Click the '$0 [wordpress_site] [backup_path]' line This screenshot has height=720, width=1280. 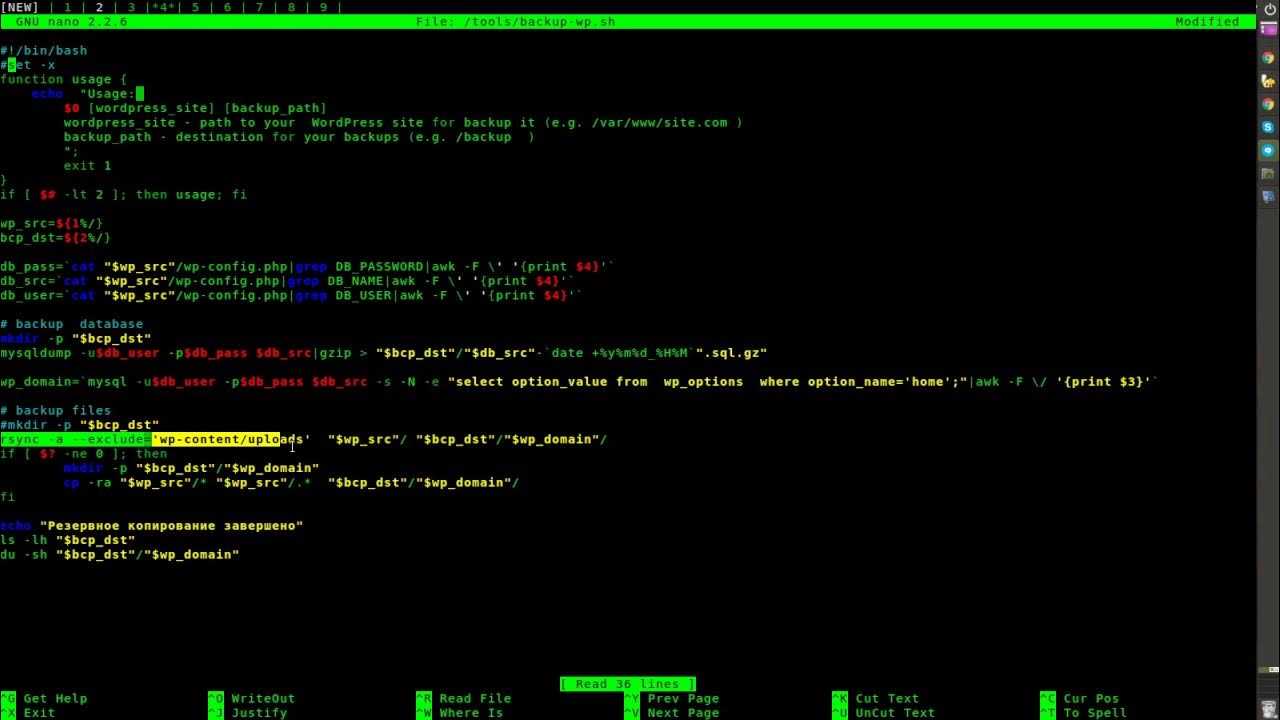pos(196,108)
